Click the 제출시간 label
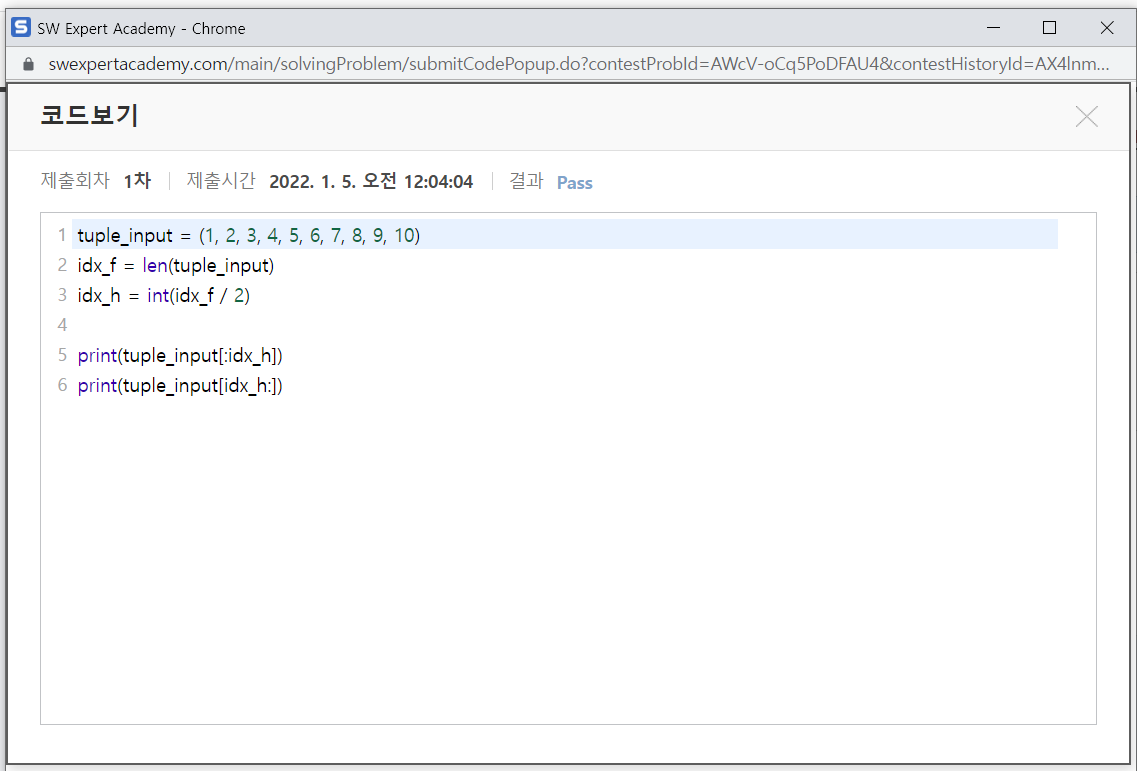1137x771 pixels. point(221,181)
